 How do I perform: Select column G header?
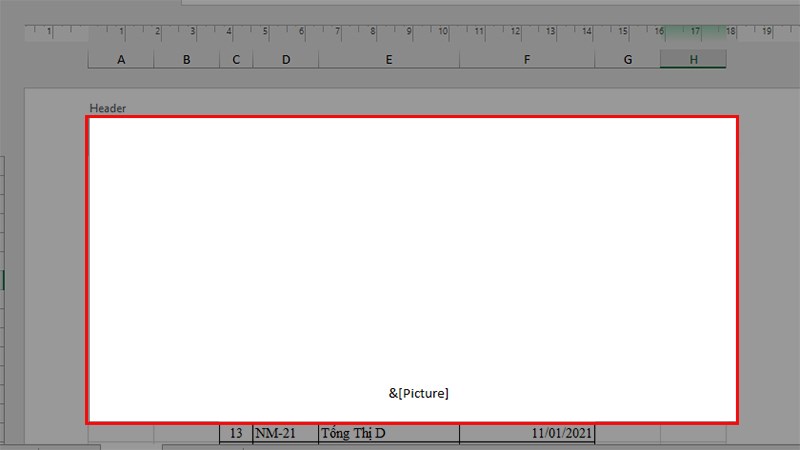point(628,59)
